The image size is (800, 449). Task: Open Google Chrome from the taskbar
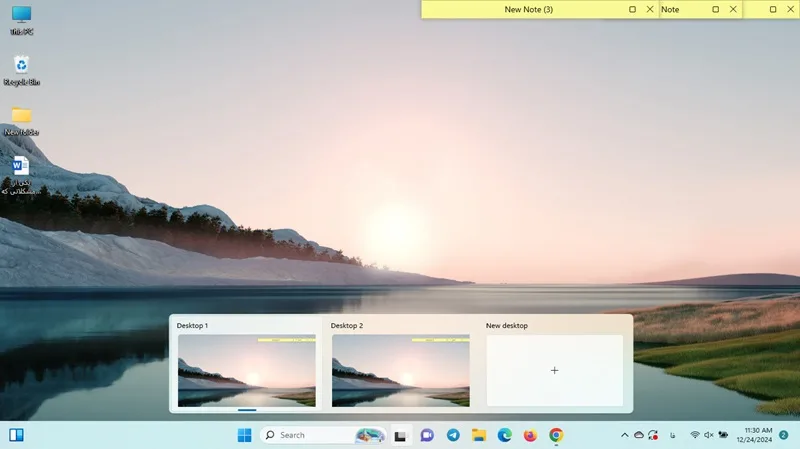556,435
